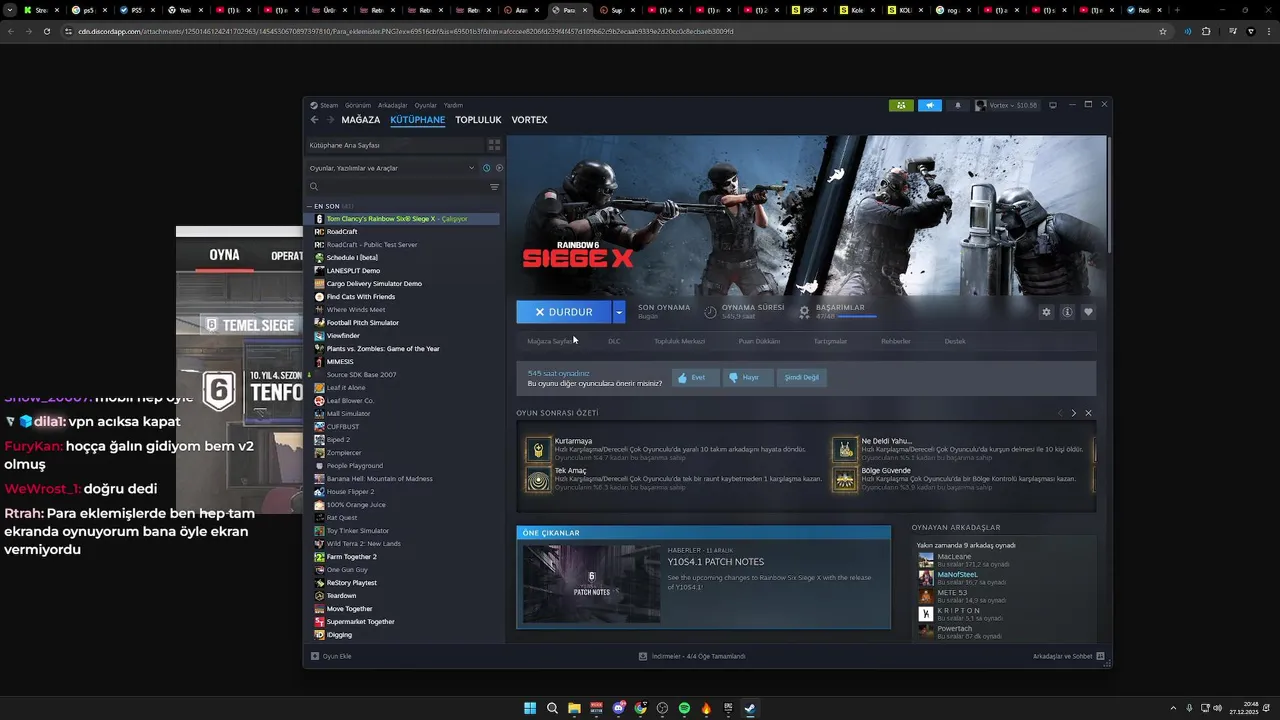Click the Şimdi Değil button
This screenshot has height=720, width=1280.
click(x=801, y=377)
